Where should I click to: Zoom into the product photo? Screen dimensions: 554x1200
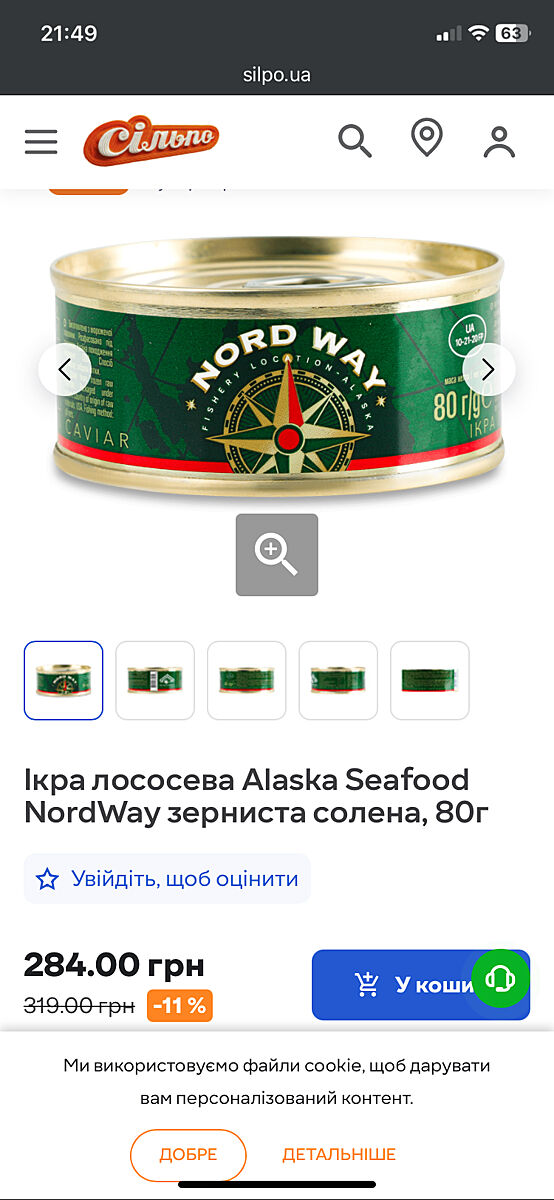tap(277, 555)
